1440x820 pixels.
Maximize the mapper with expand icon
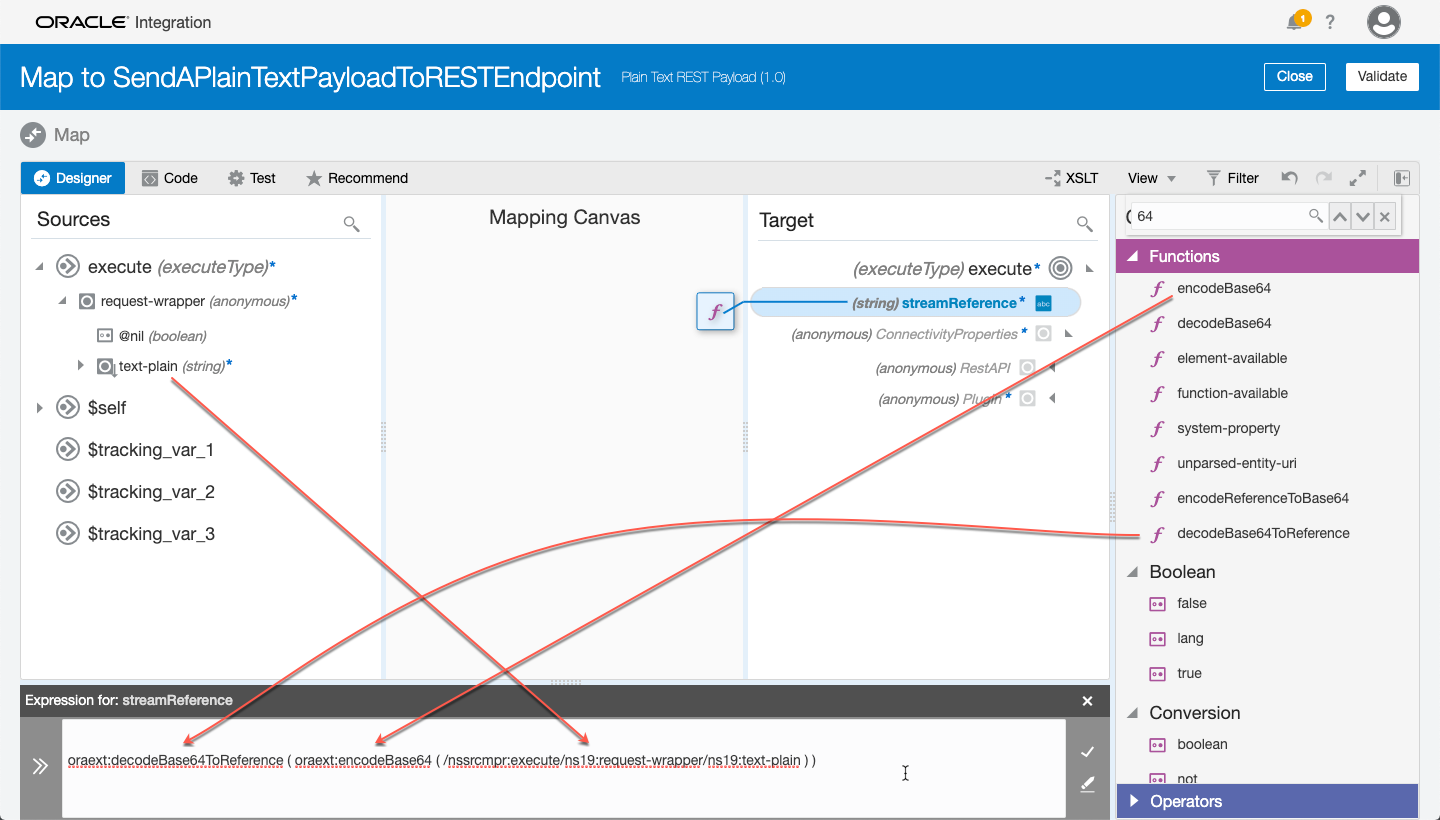pos(1357,178)
